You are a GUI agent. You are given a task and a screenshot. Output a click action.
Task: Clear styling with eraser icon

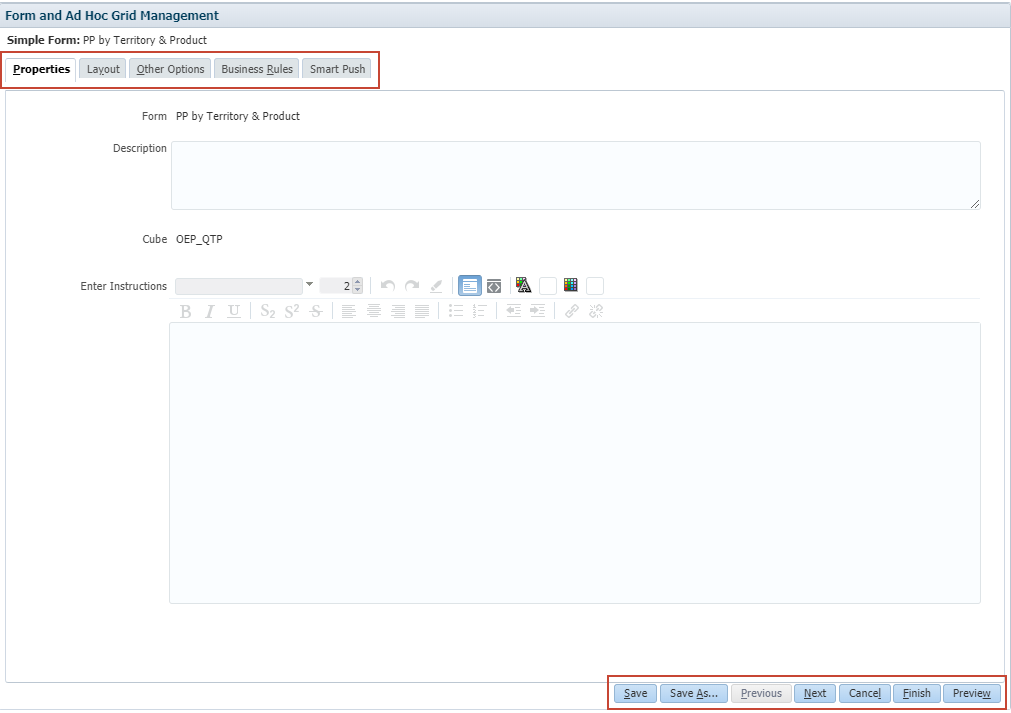tap(437, 286)
